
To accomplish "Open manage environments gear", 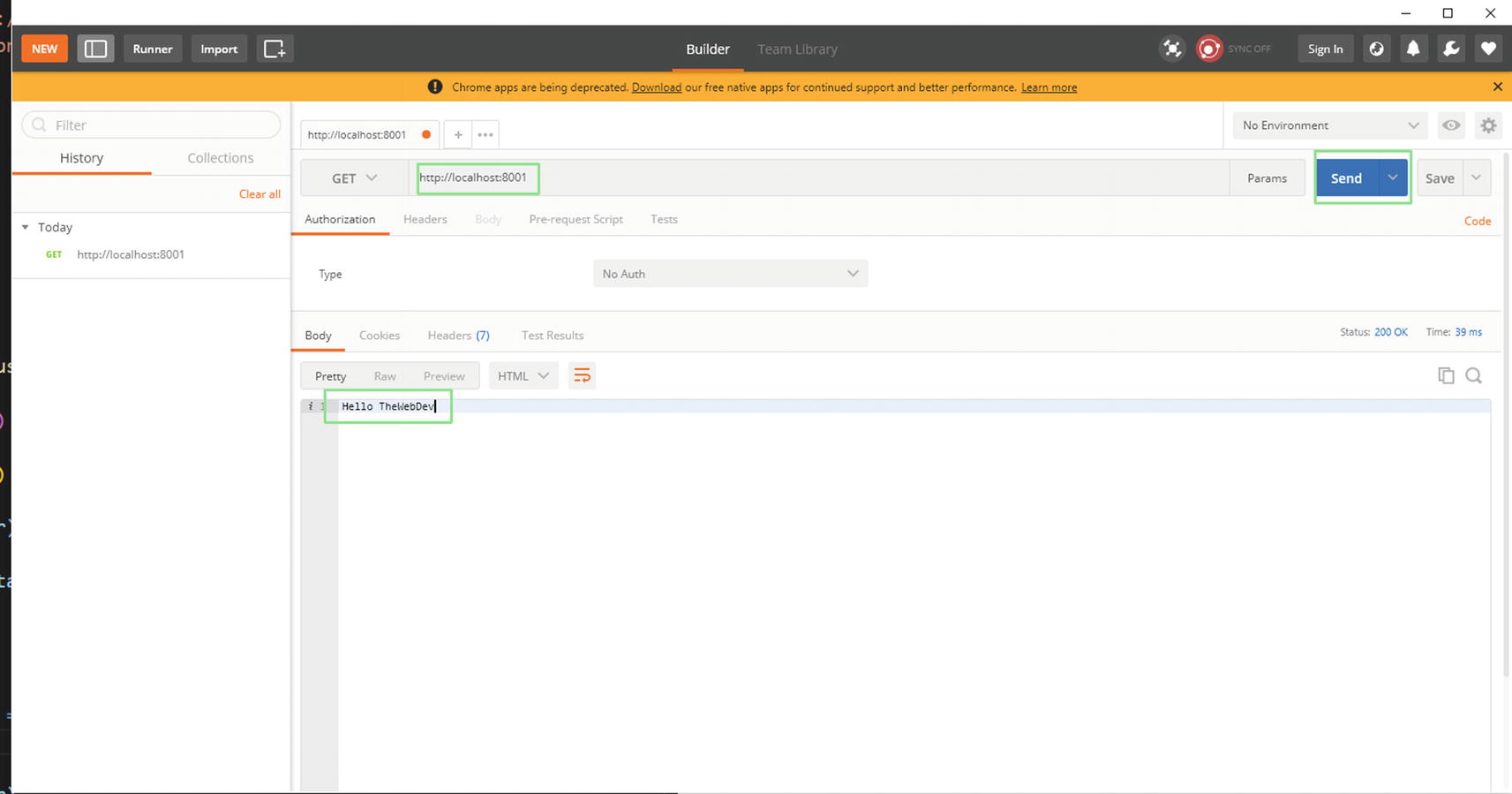I will point(1488,125).
